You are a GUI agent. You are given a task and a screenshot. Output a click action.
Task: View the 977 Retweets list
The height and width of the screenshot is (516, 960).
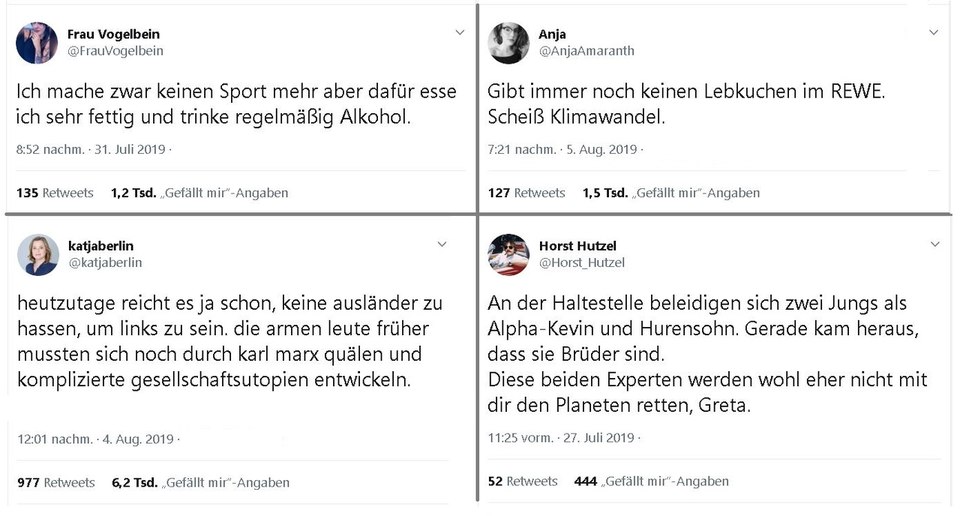[56, 482]
